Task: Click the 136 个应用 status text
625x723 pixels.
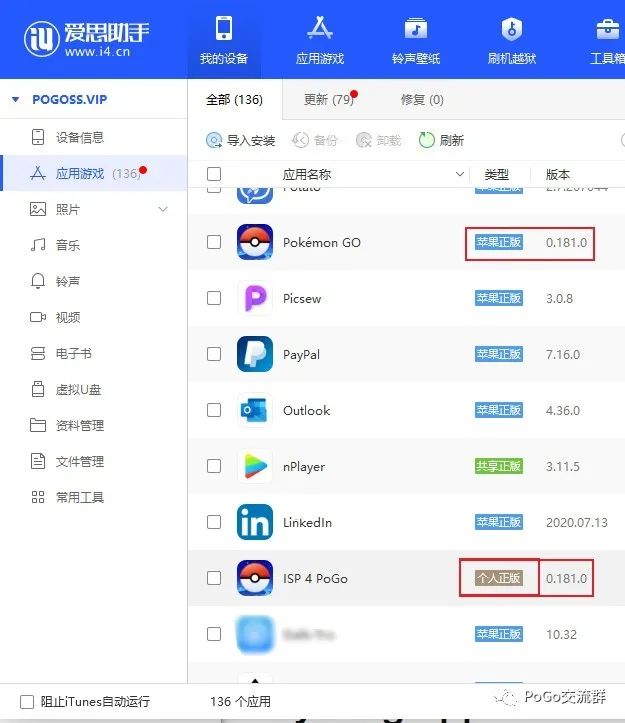Action: (240, 701)
